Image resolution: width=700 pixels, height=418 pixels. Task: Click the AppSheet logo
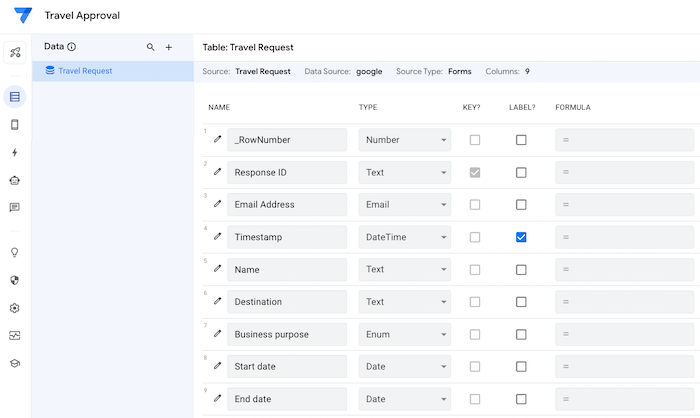(x=22, y=16)
